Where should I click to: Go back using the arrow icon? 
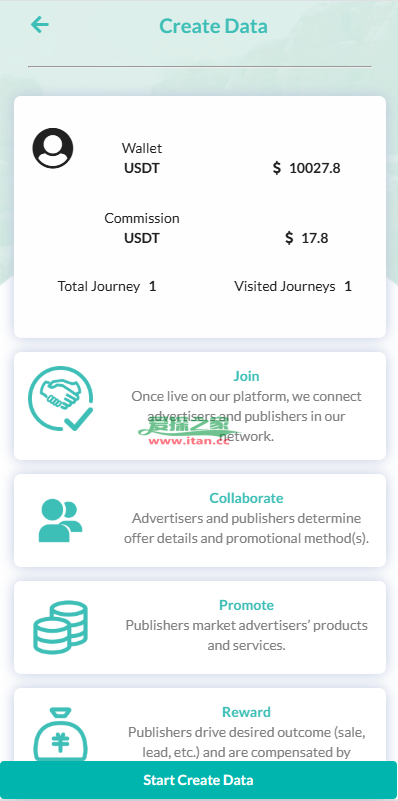point(39,25)
